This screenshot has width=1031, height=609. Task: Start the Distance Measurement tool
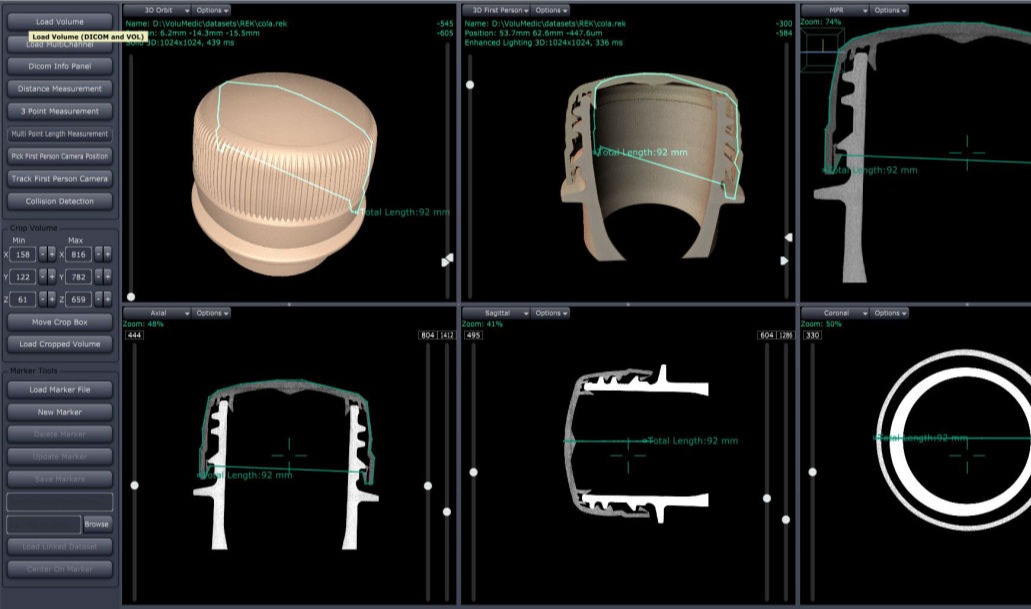pos(60,89)
